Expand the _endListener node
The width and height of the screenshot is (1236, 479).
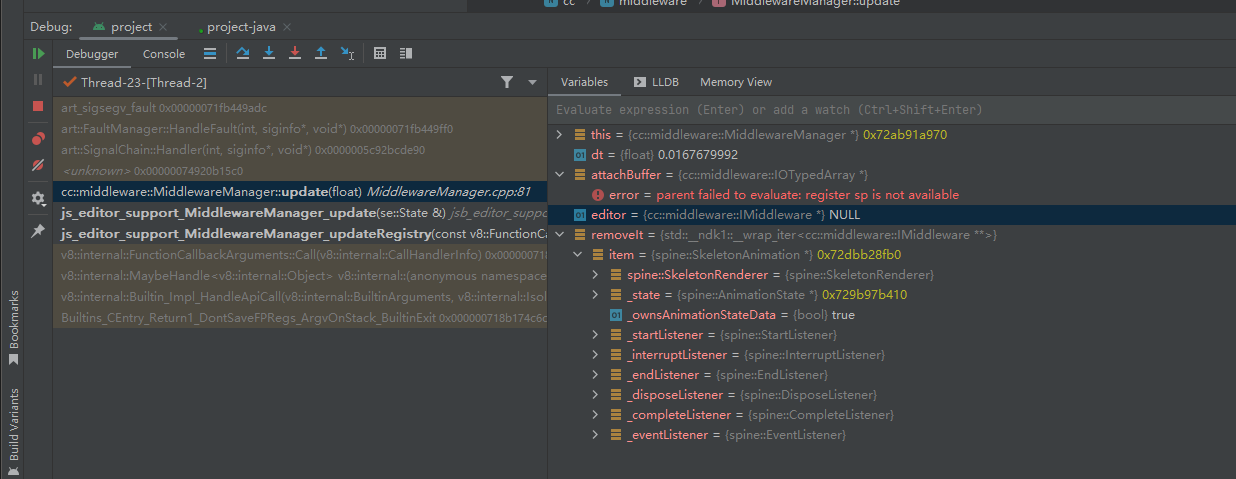coord(596,374)
